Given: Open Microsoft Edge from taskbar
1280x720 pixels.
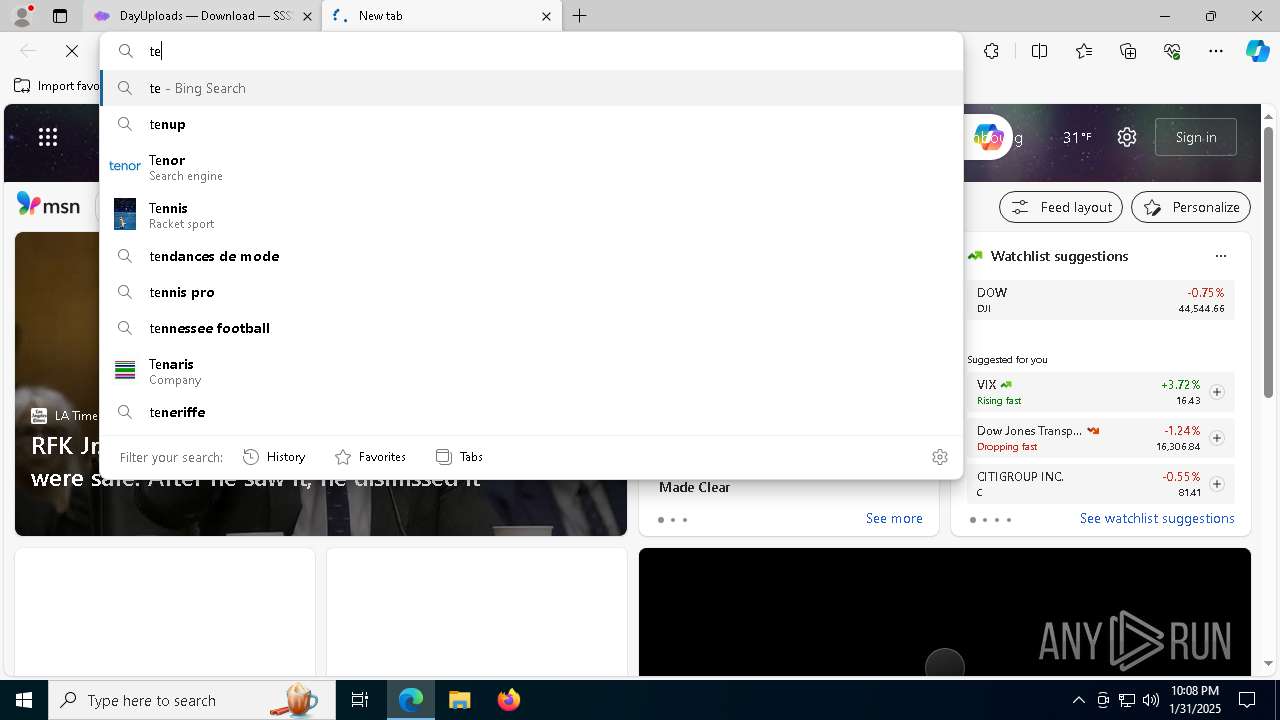Looking at the screenshot, I should click(411, 700).
